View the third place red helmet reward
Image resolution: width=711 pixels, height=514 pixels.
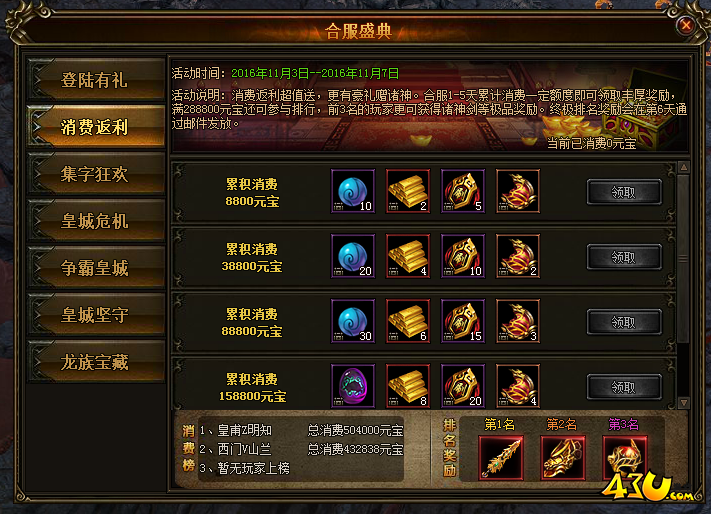pos(624,457)
